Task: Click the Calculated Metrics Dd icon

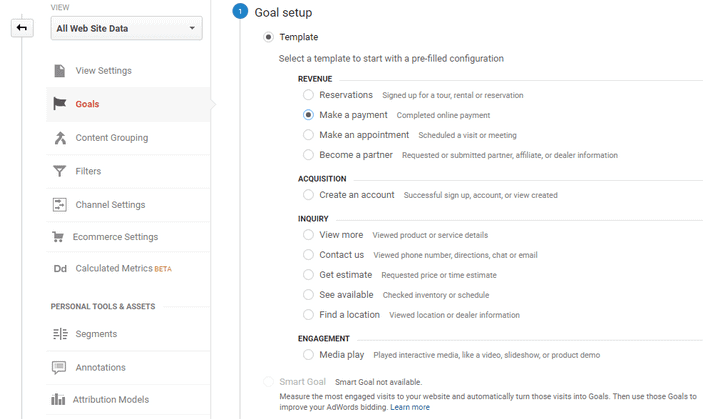Action: pyautogui.click(x=59, y=269)
